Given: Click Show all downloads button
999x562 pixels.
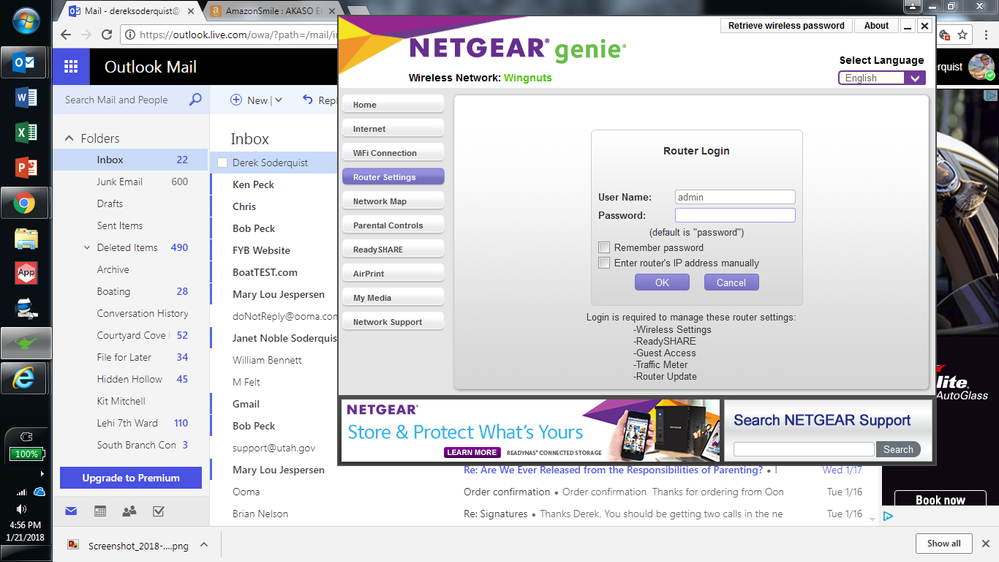Looking at the screenshot, I should 944,544.
